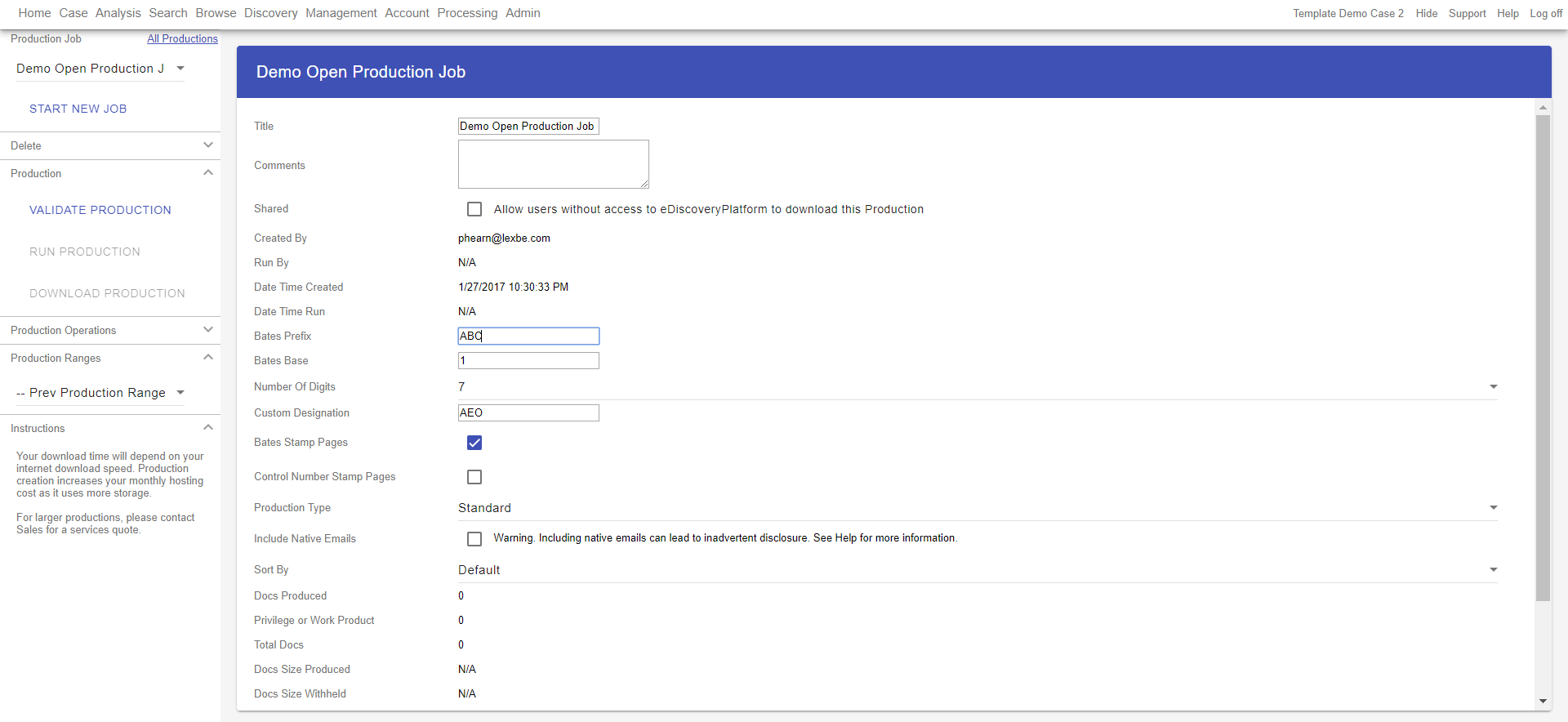
Task: Click VALIDATE PRODUCTION button
Action: [100, 210]
